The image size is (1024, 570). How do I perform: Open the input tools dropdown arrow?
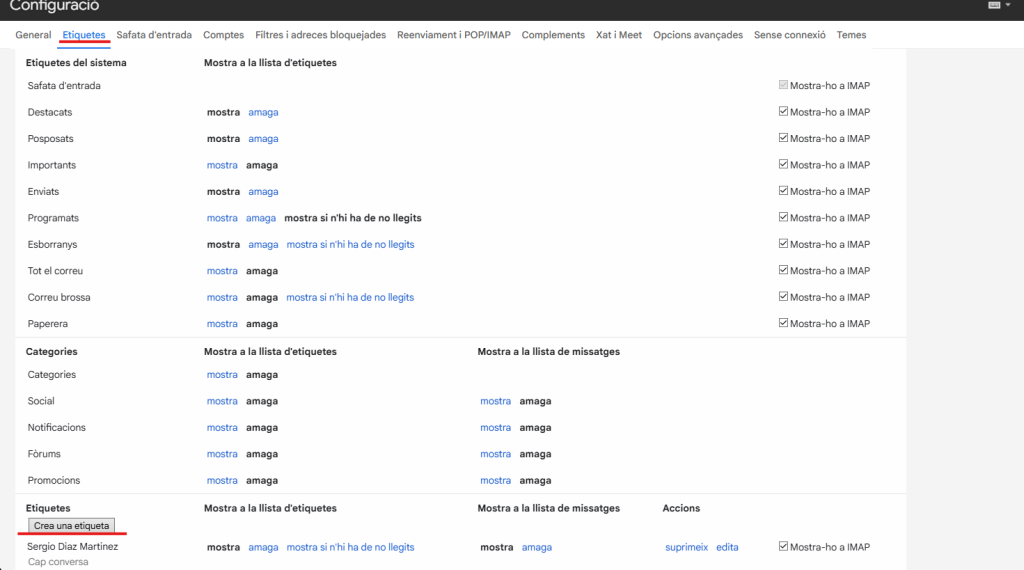(1009, 5)
